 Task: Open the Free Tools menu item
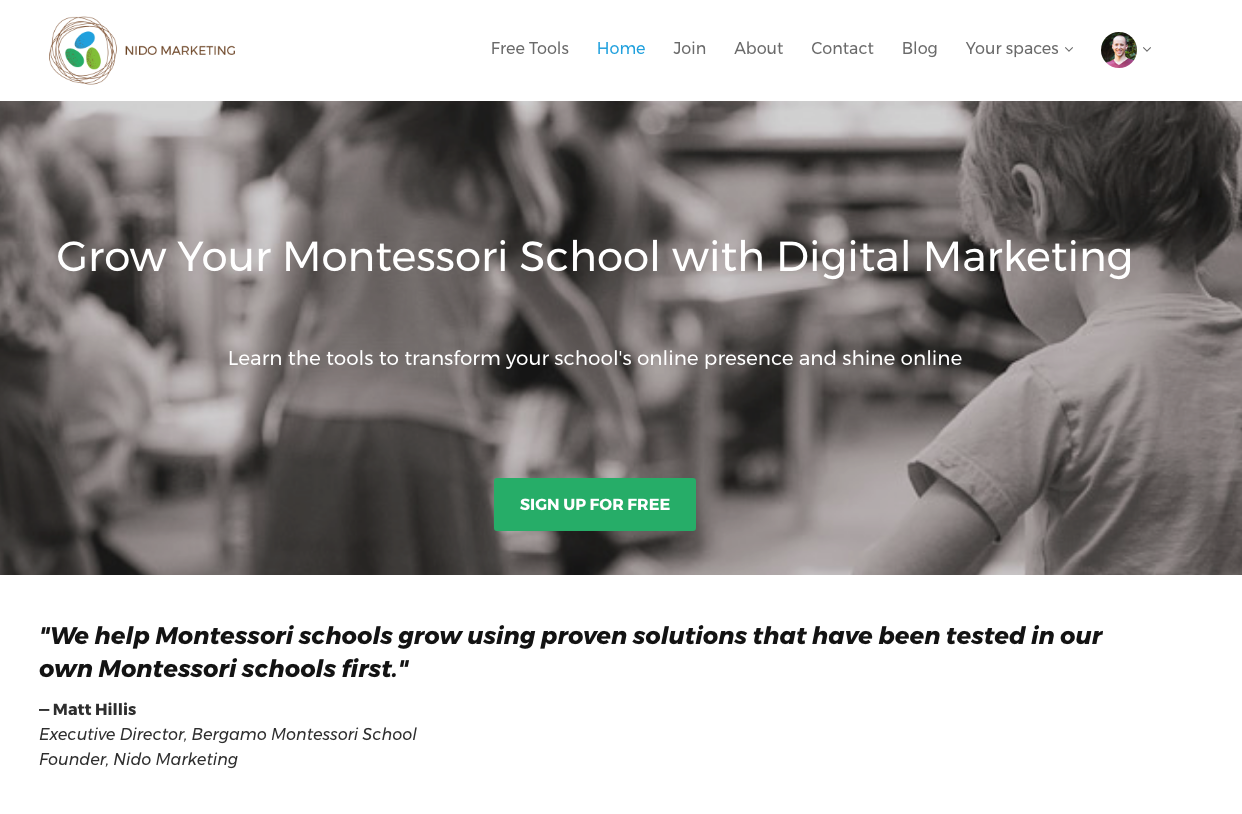pyautogui.click(x=529, y=49)
